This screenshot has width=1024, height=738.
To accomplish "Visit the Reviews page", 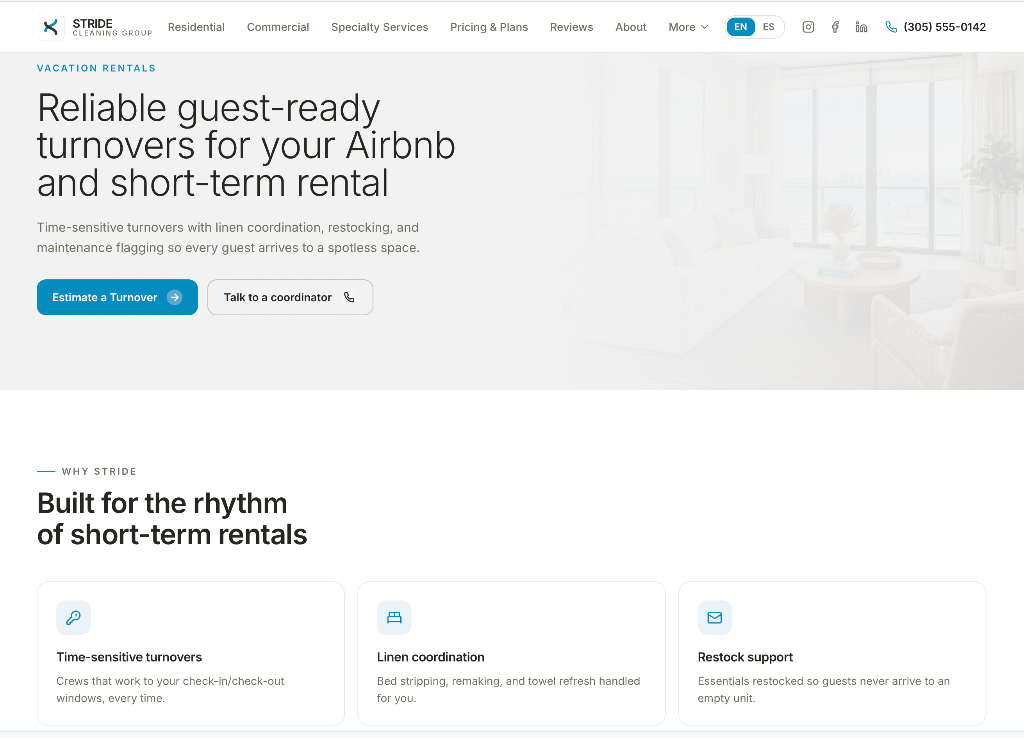I will pyautogui.click(x=571, y=27).
